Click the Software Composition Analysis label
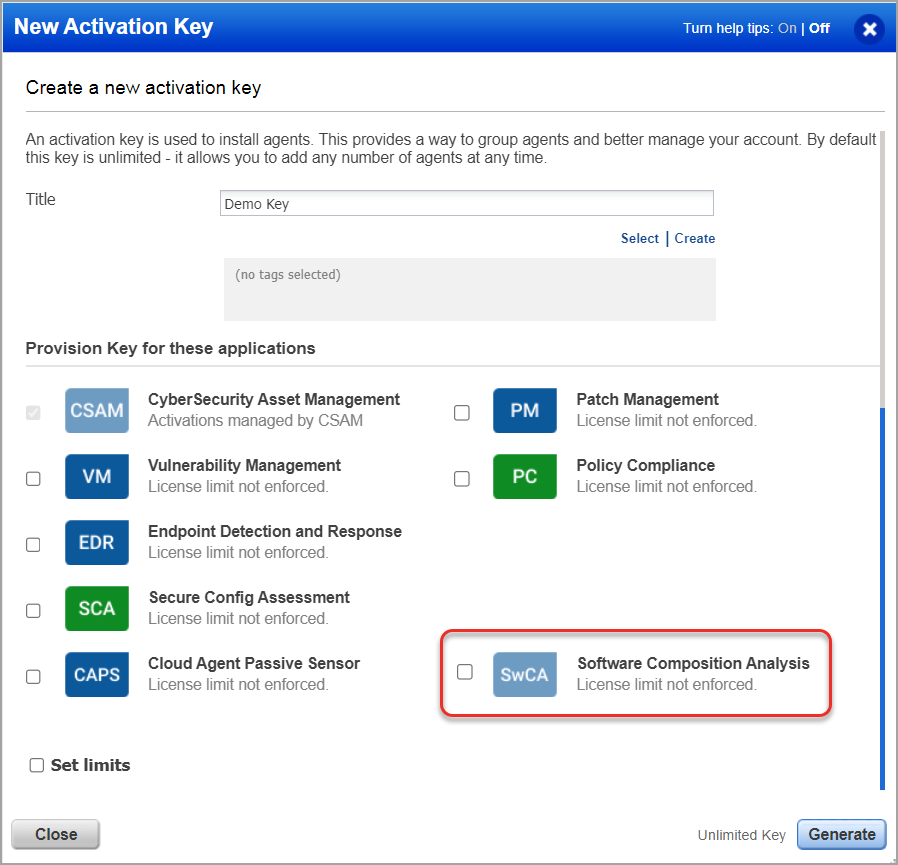The image size is (898, 865). [x=693, y=663]
